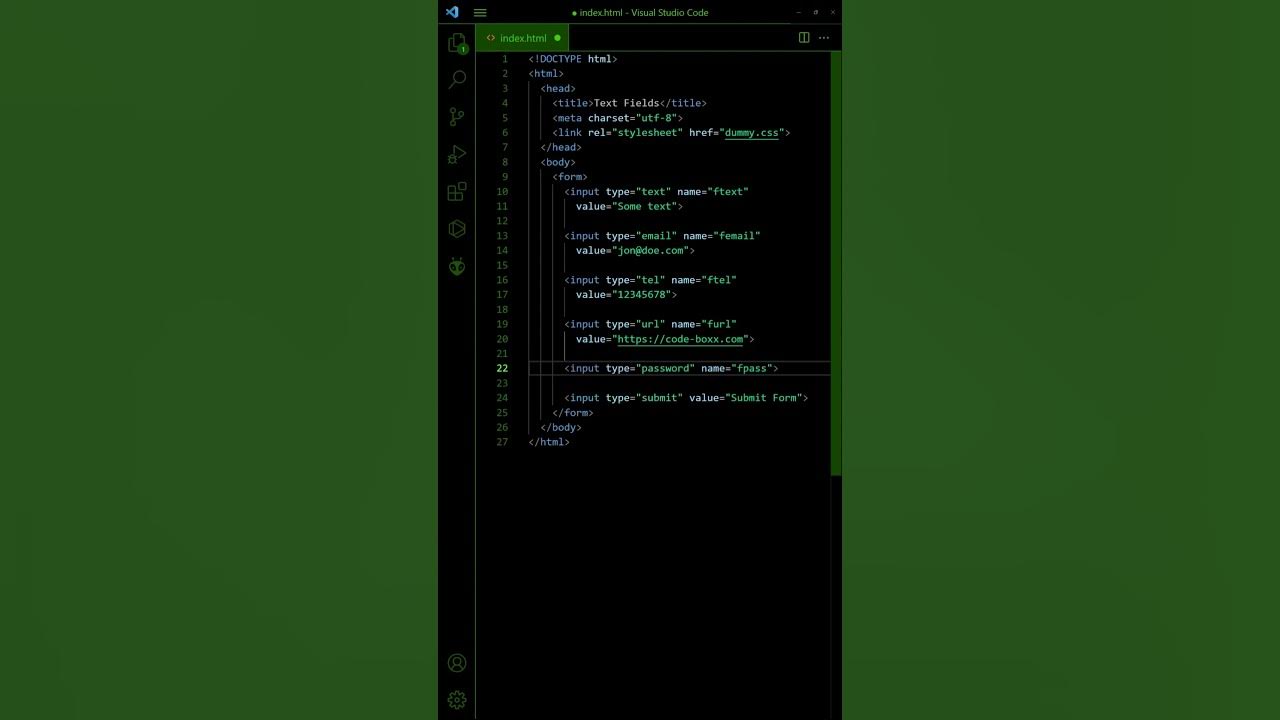The image size is (1280, 720).
Task: Click the submit input 'Submit Form' line
Action: 686,398
